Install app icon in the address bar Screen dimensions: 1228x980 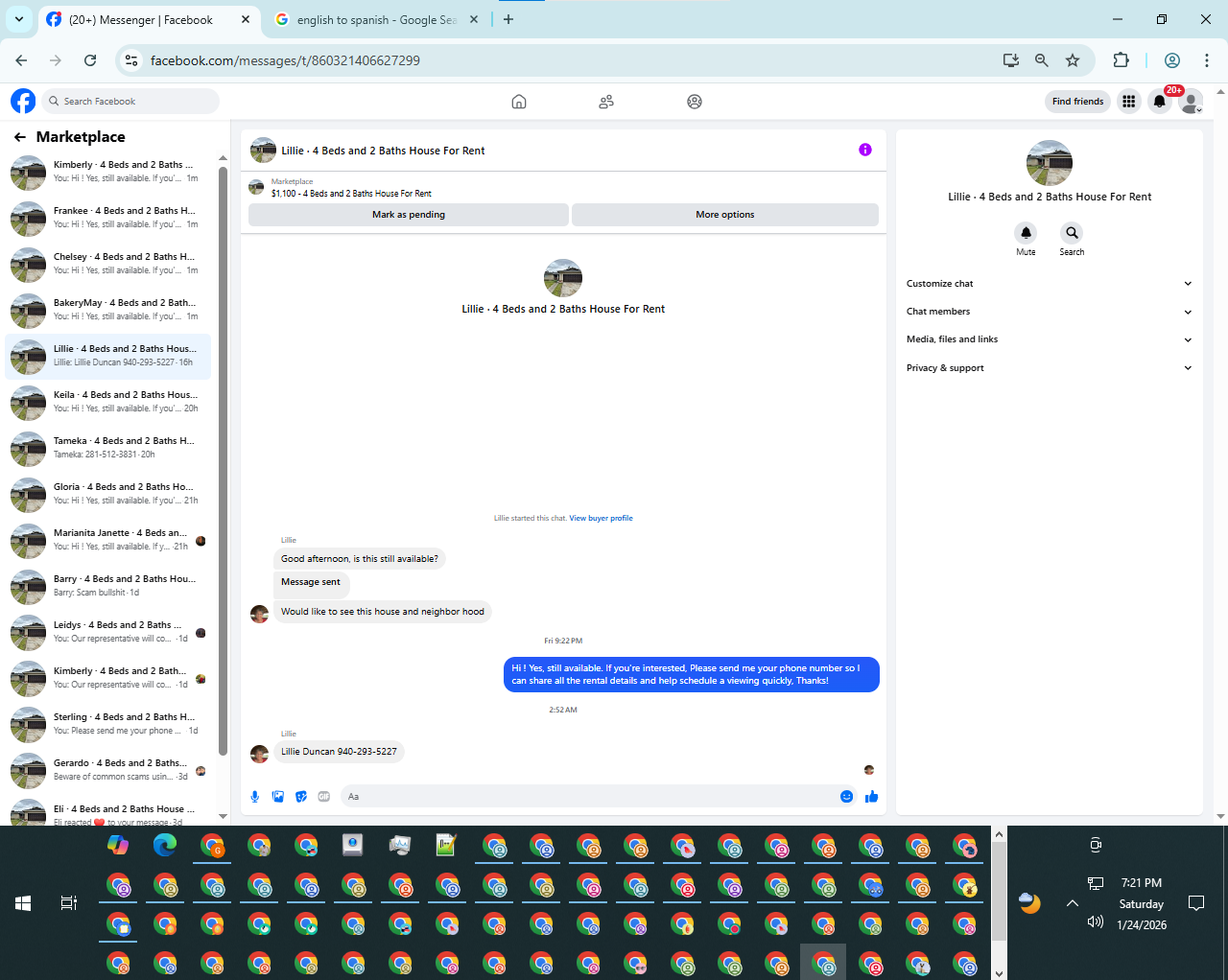click(1011, 60)
